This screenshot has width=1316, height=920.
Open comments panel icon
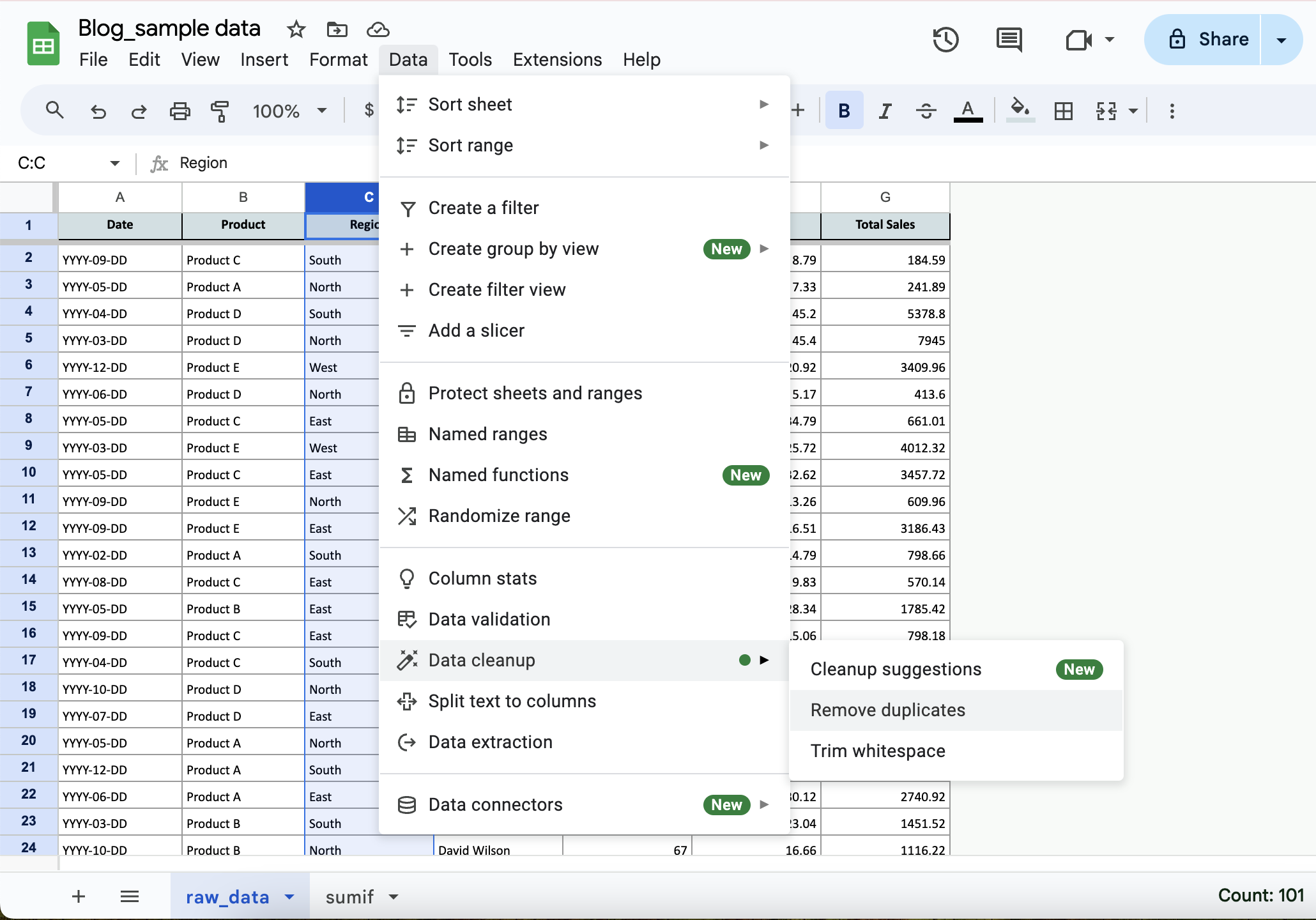click(1009, 40)
